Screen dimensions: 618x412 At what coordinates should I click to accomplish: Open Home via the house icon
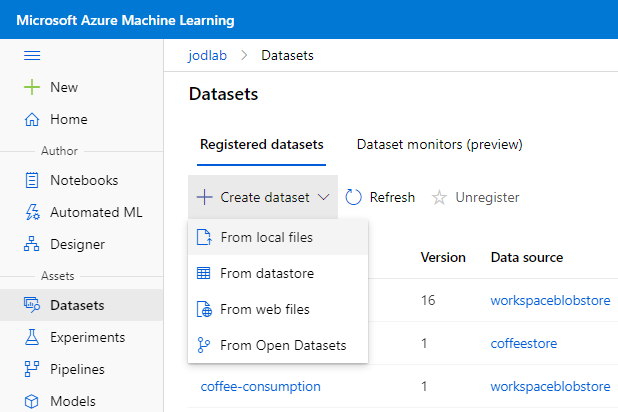(x=32, y=120)
